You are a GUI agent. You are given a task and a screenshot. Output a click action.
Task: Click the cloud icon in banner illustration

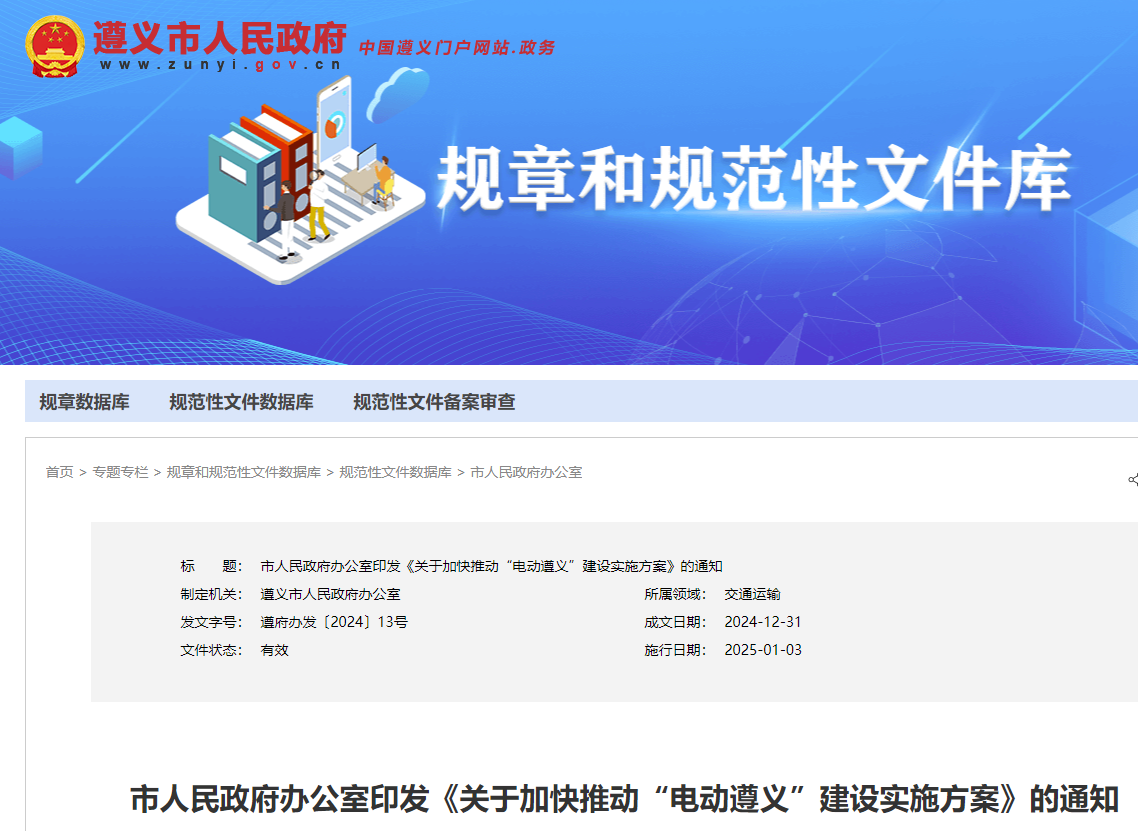point(397,93)
